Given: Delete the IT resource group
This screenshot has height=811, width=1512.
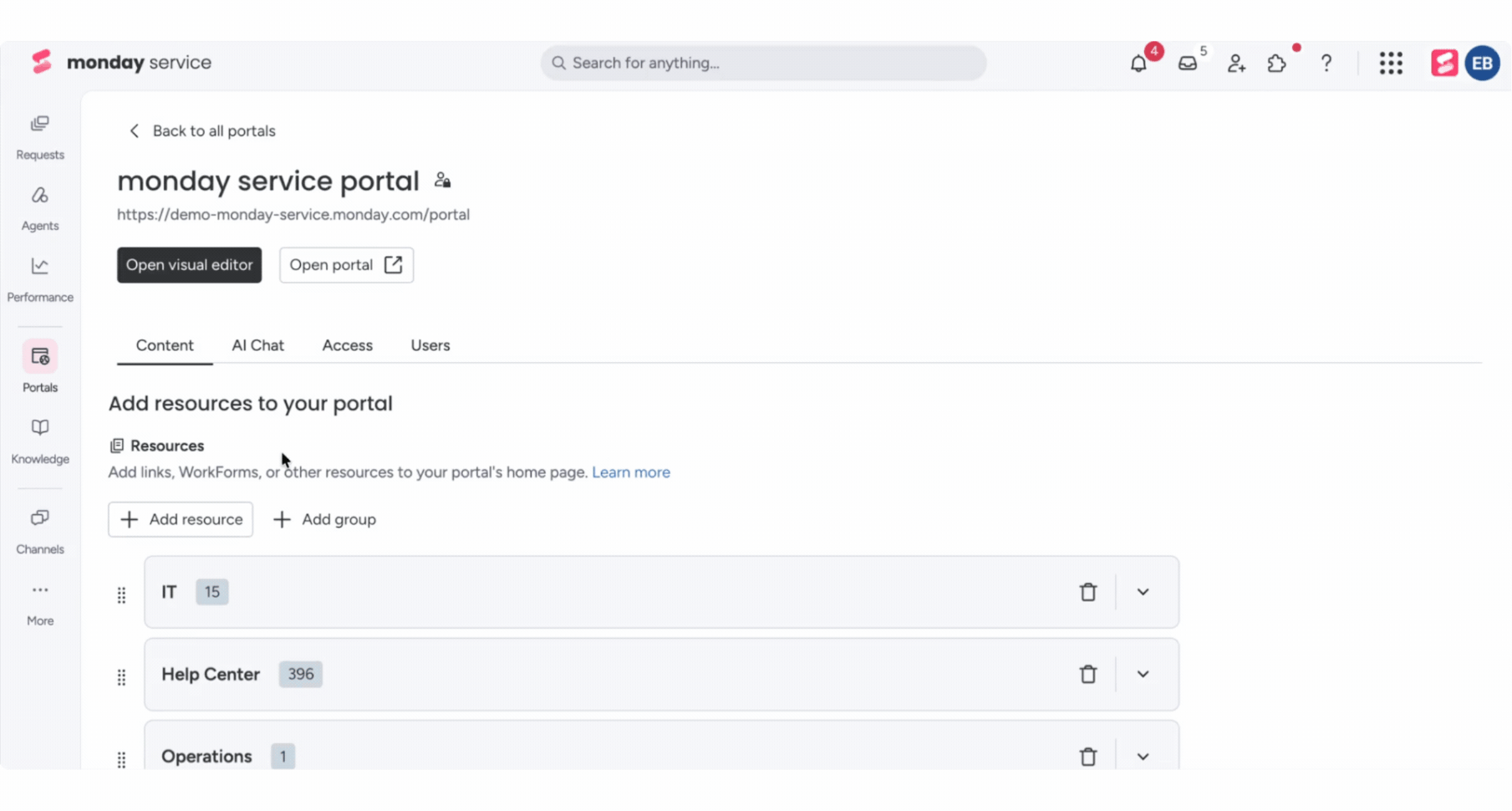Looking at the screenshot, I should 1088,592.
